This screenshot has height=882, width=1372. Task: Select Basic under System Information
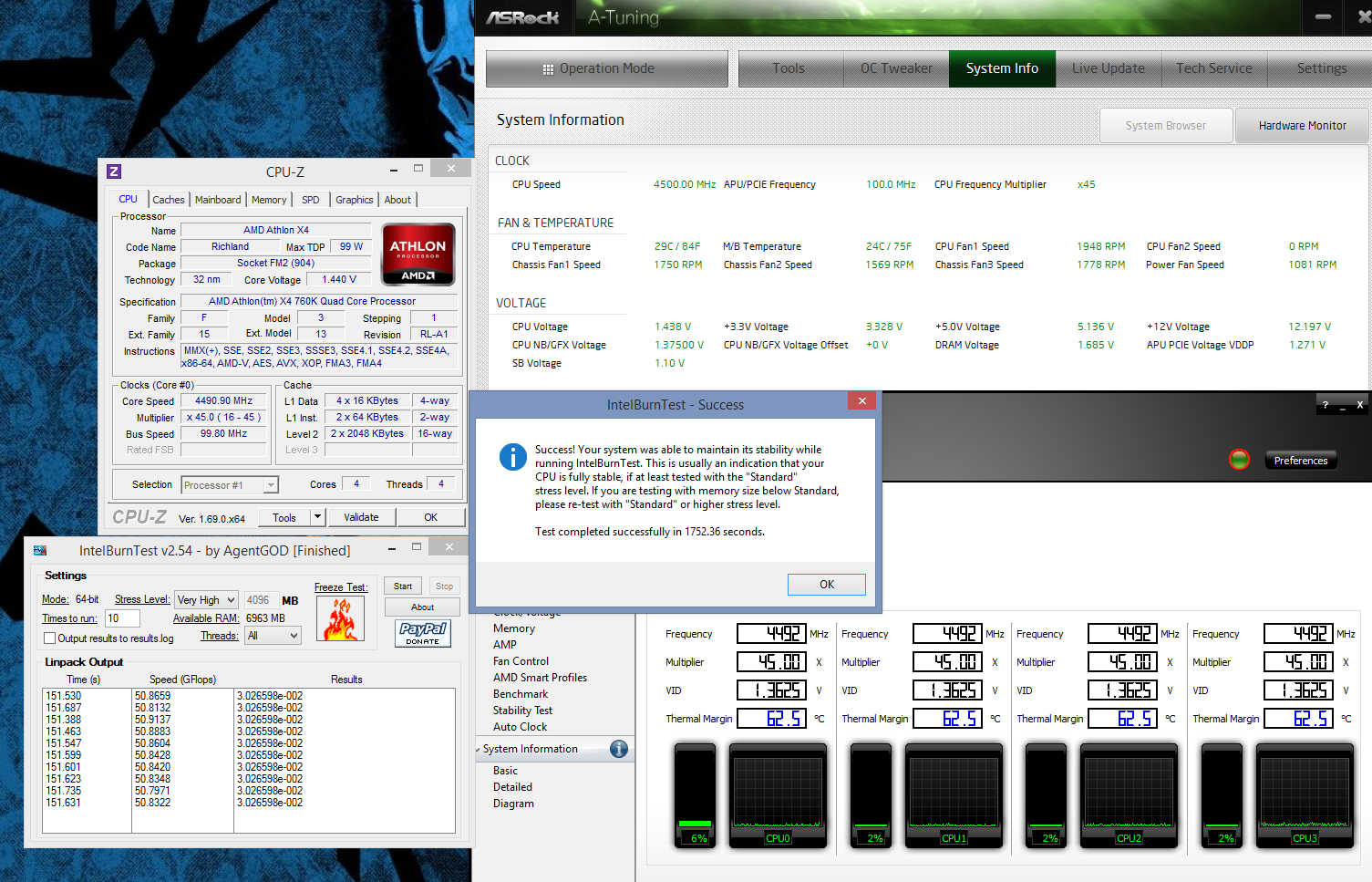tap(505, 771)
